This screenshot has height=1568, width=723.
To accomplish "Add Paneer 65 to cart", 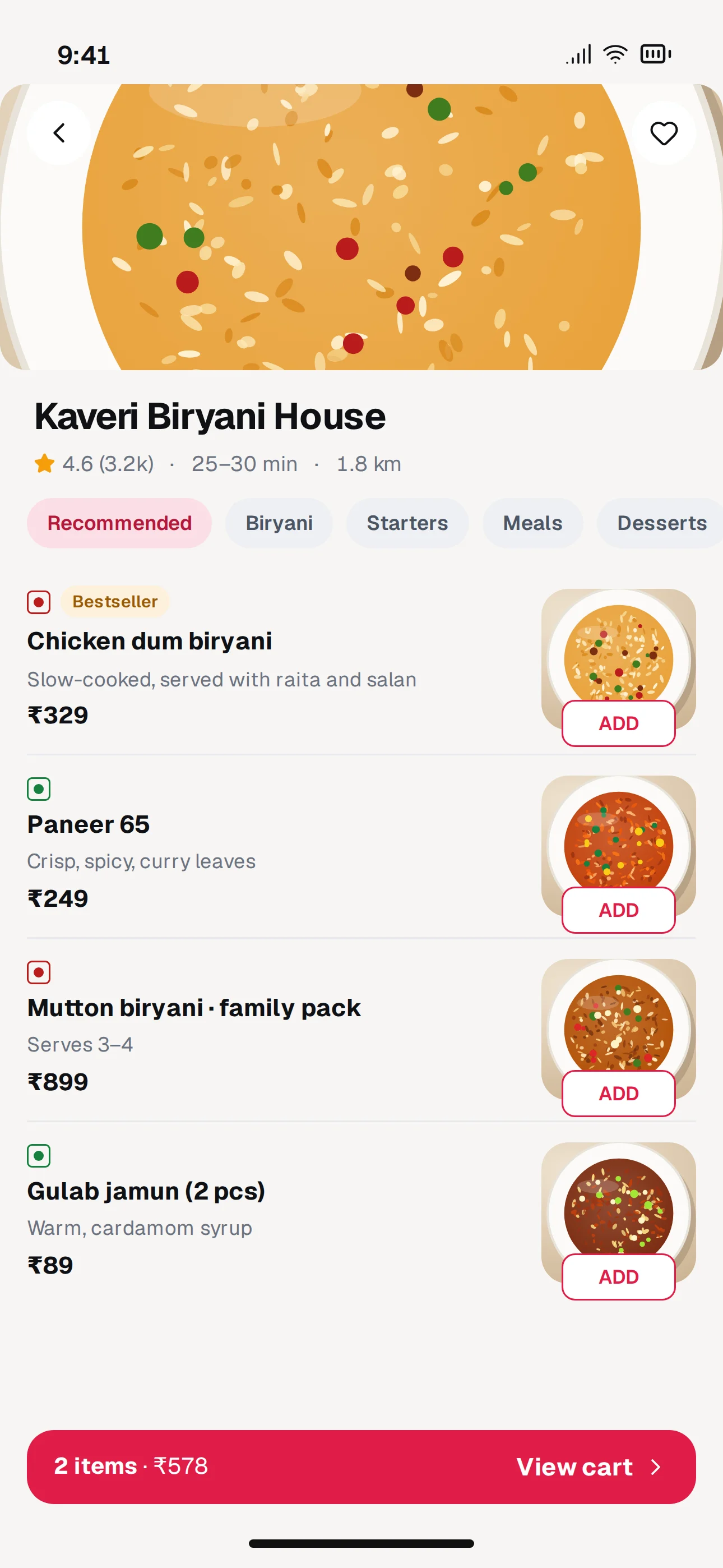I will click(x=618, y=910).
